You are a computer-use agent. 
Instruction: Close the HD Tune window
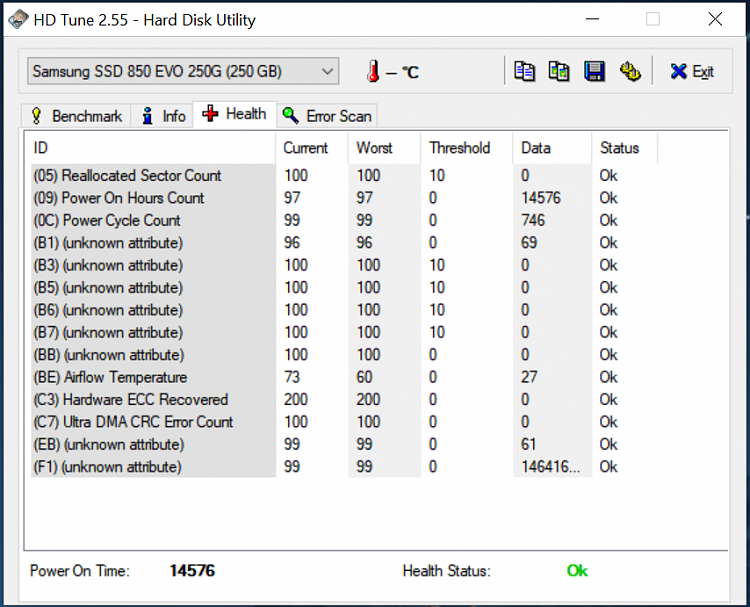click(x=715, y=19)
